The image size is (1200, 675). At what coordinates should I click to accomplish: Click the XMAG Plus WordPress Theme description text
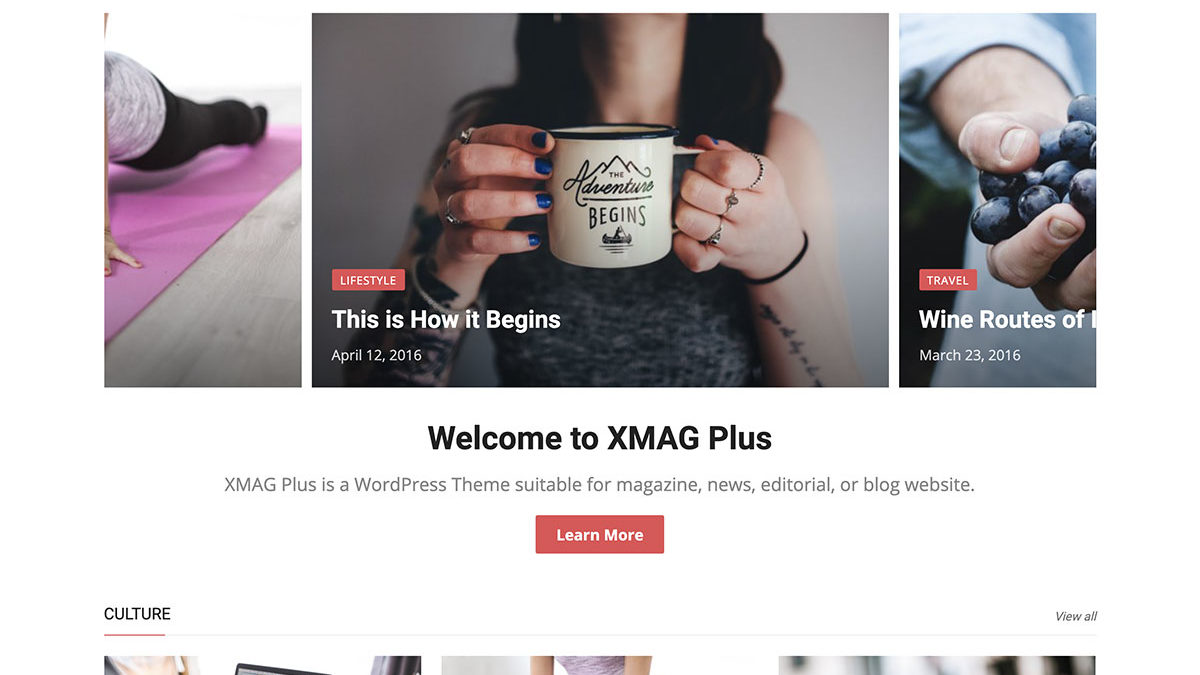[600, 485]
